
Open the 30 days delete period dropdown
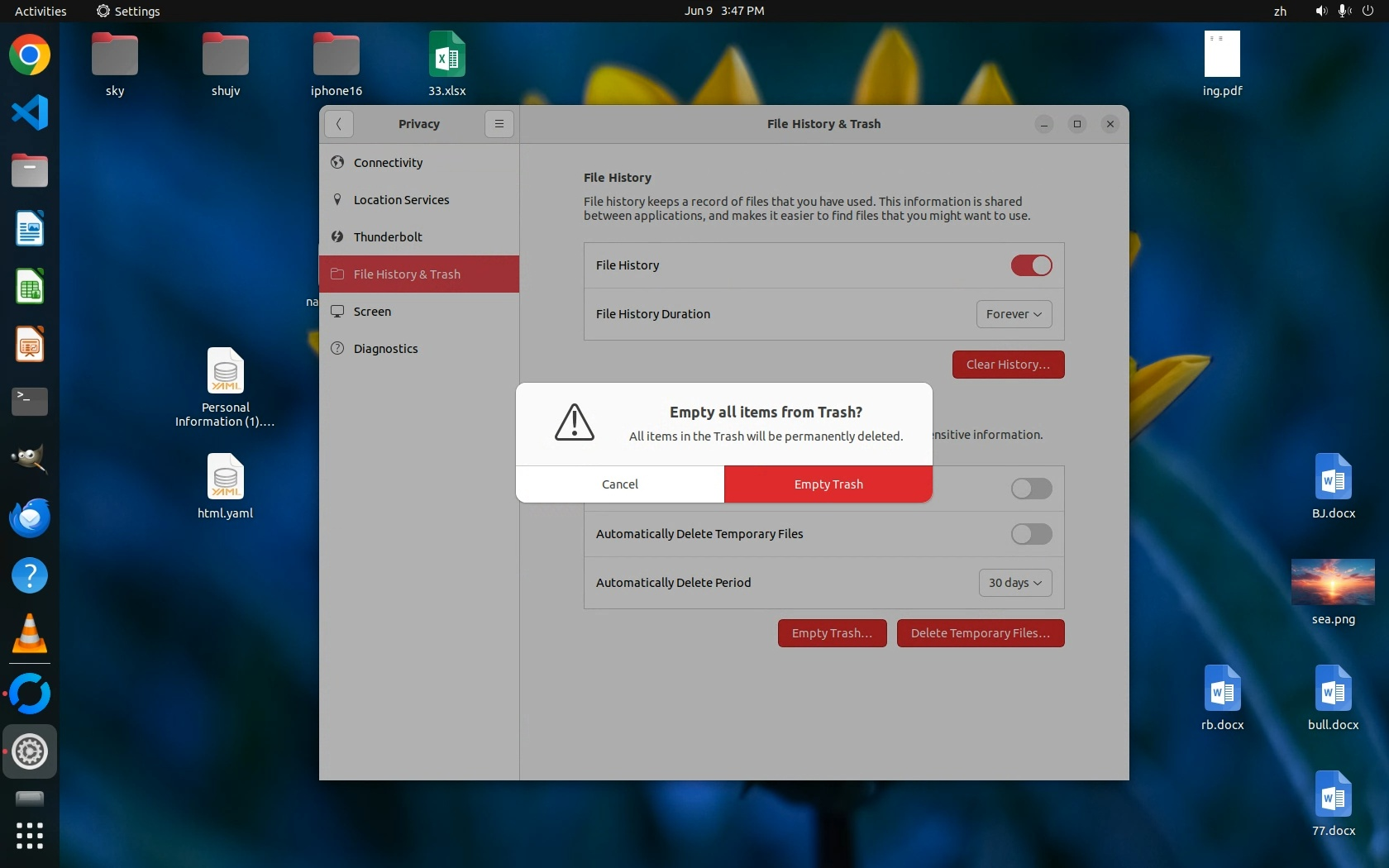[1014, 583]
